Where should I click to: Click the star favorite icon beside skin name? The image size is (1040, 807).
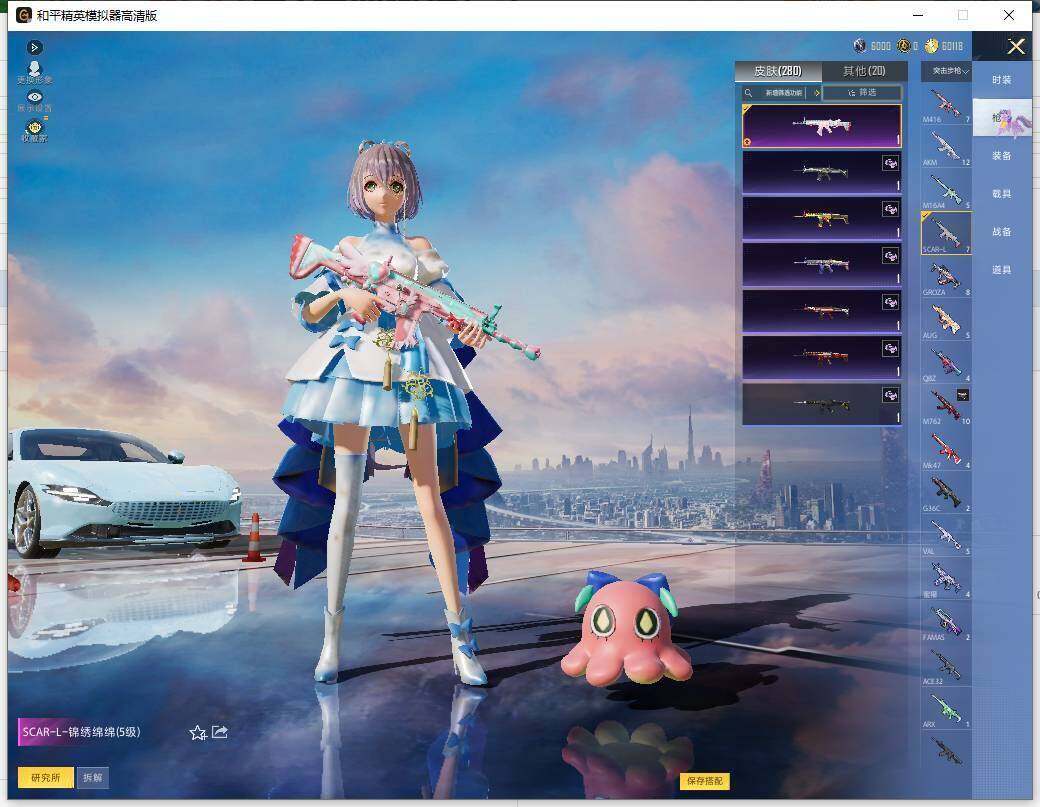(x=198, y=733)
